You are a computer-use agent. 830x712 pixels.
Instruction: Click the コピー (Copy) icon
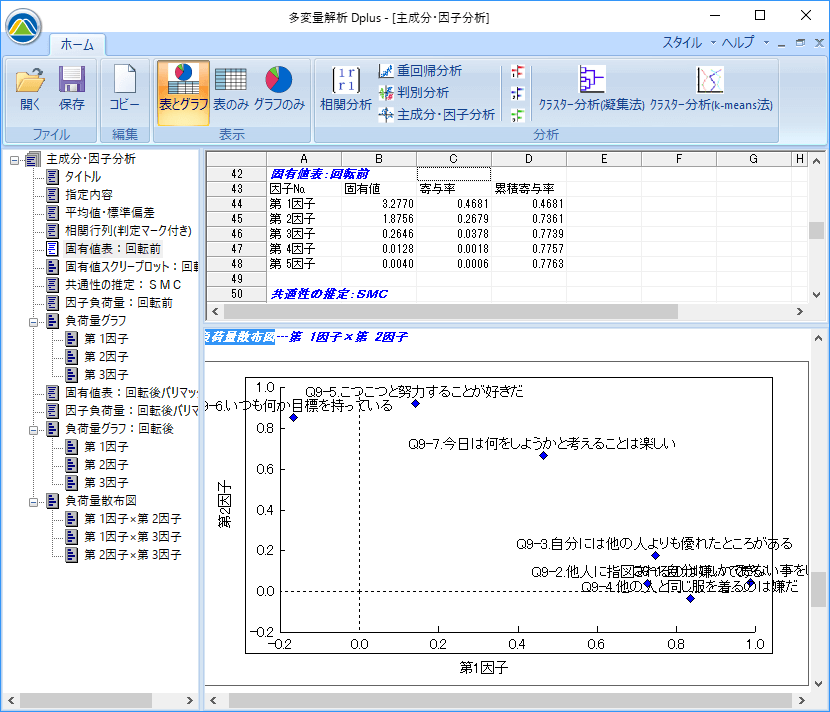pos(125,87)
